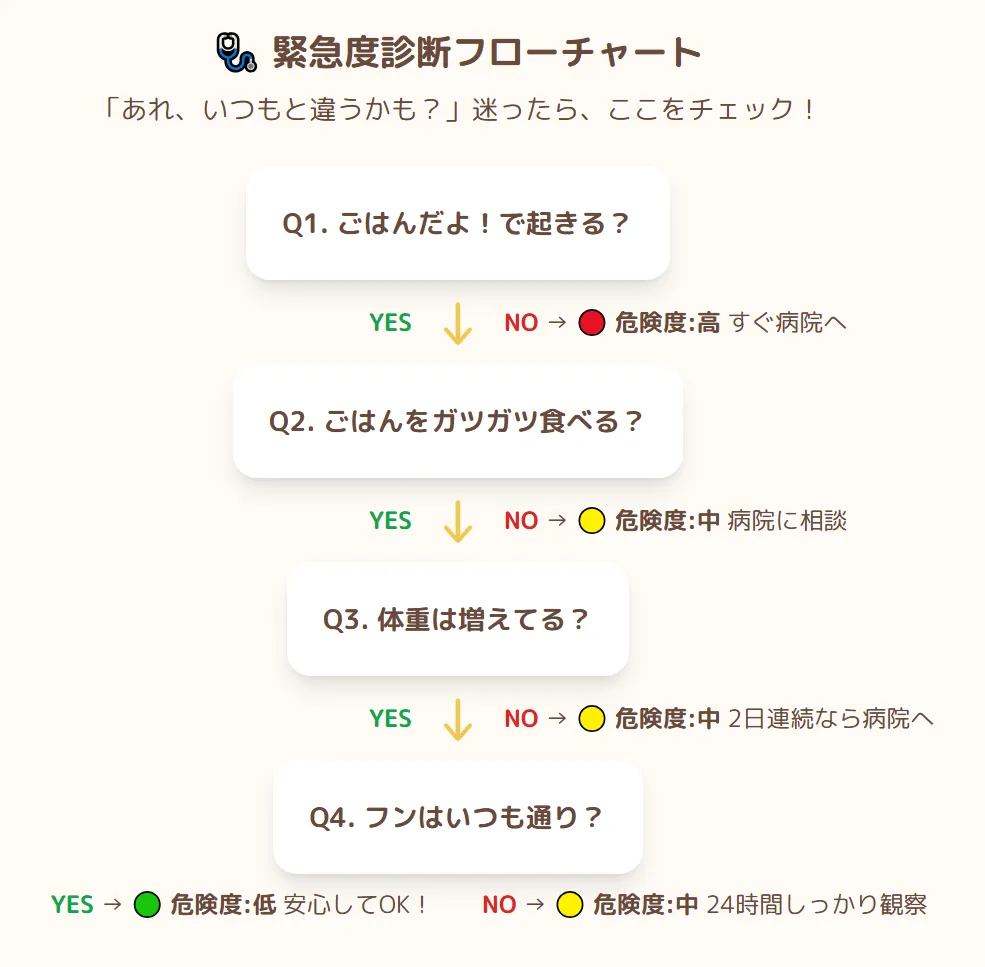Click the down arrow below the Q2 box

pos(457,521)
